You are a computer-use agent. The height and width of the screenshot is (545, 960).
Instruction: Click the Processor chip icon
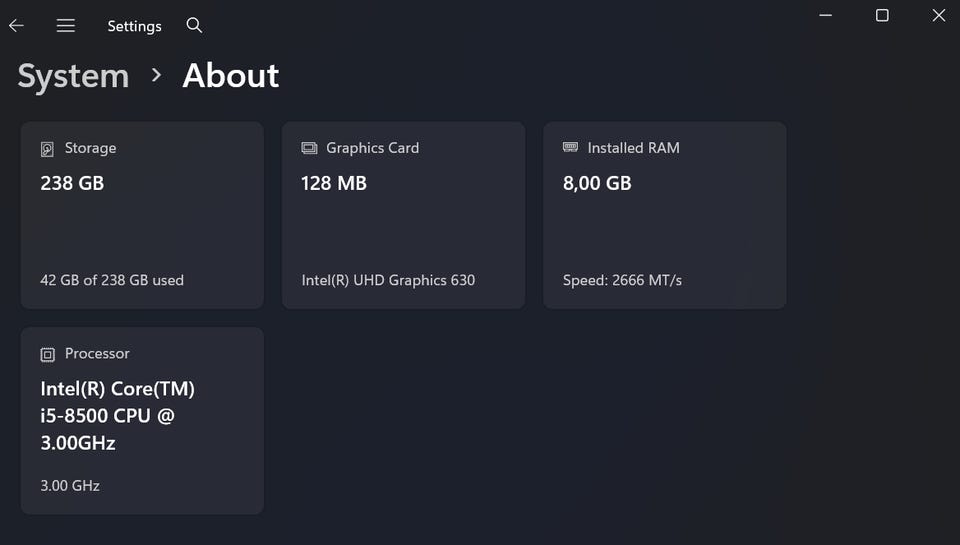coord(47,354)
